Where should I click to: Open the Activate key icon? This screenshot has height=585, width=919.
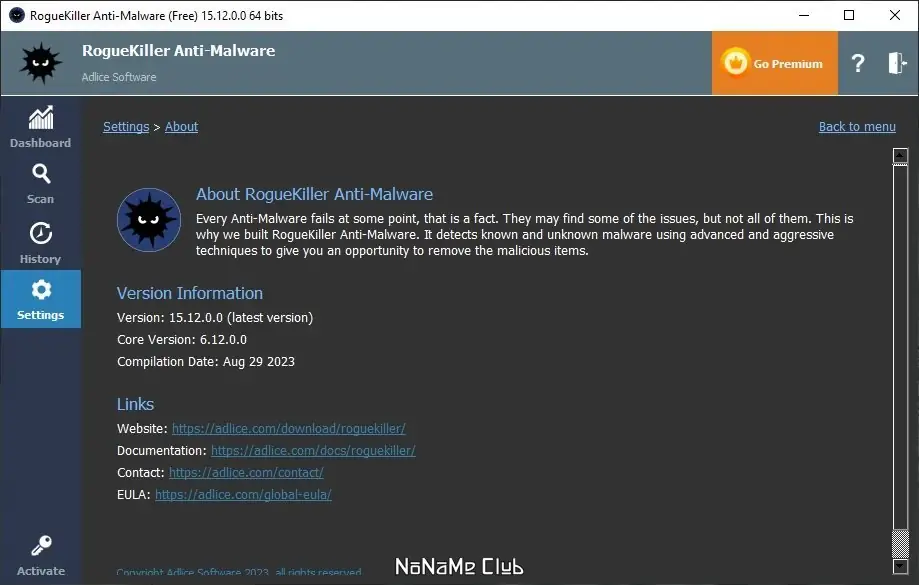tap(41, 546)
